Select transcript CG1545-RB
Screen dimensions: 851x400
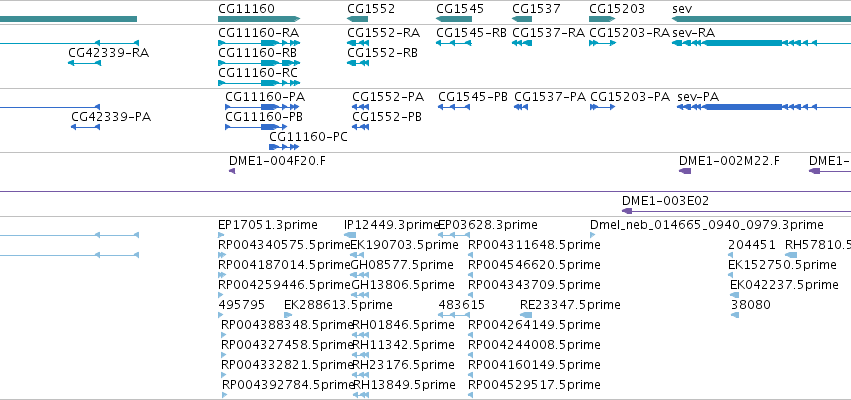(x=454, y=43)
